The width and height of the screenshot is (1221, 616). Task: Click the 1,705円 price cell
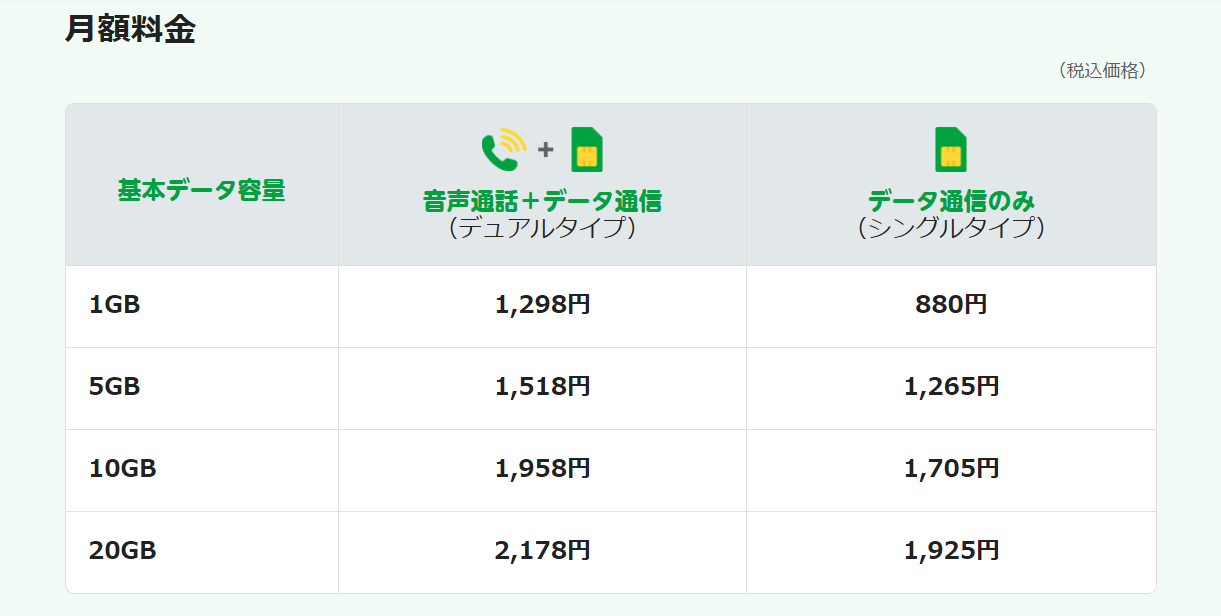pyautogui.click(x=951, y=469)
